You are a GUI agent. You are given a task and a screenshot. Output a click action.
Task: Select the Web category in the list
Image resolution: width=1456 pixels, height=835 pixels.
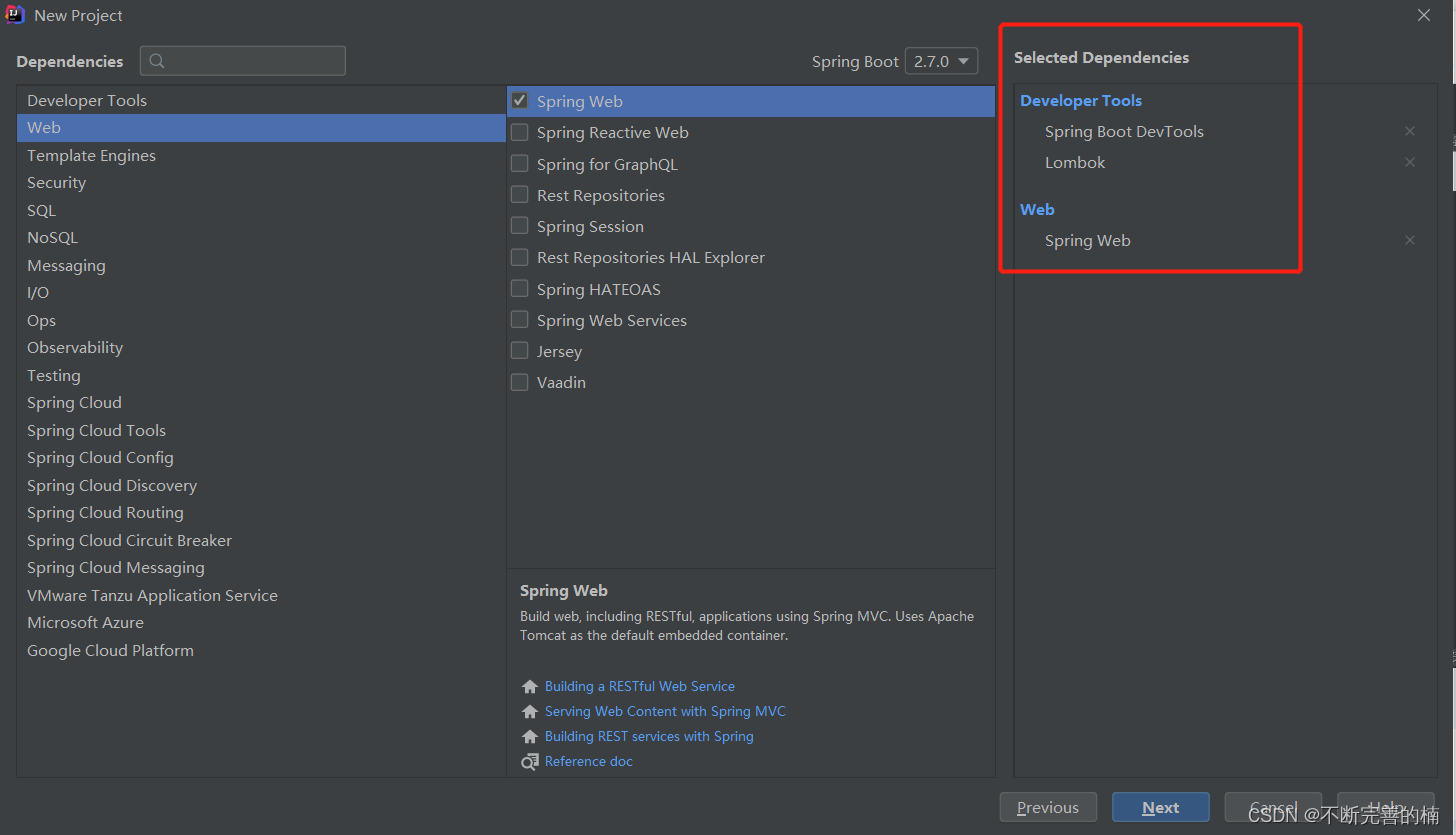pyautogui.click(x=261, y=128)
